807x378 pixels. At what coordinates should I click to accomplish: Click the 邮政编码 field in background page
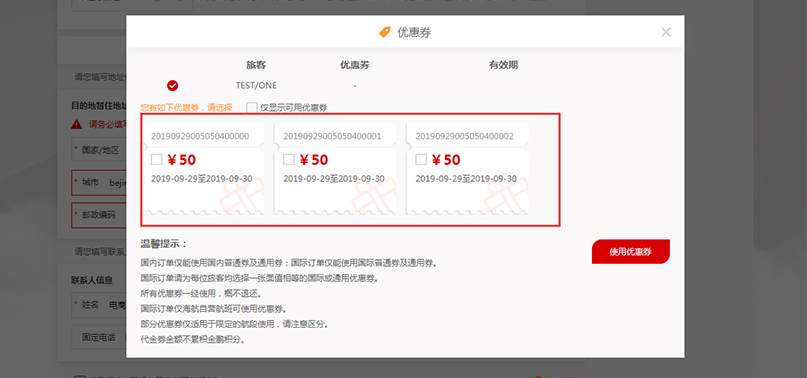pos(99,215)
